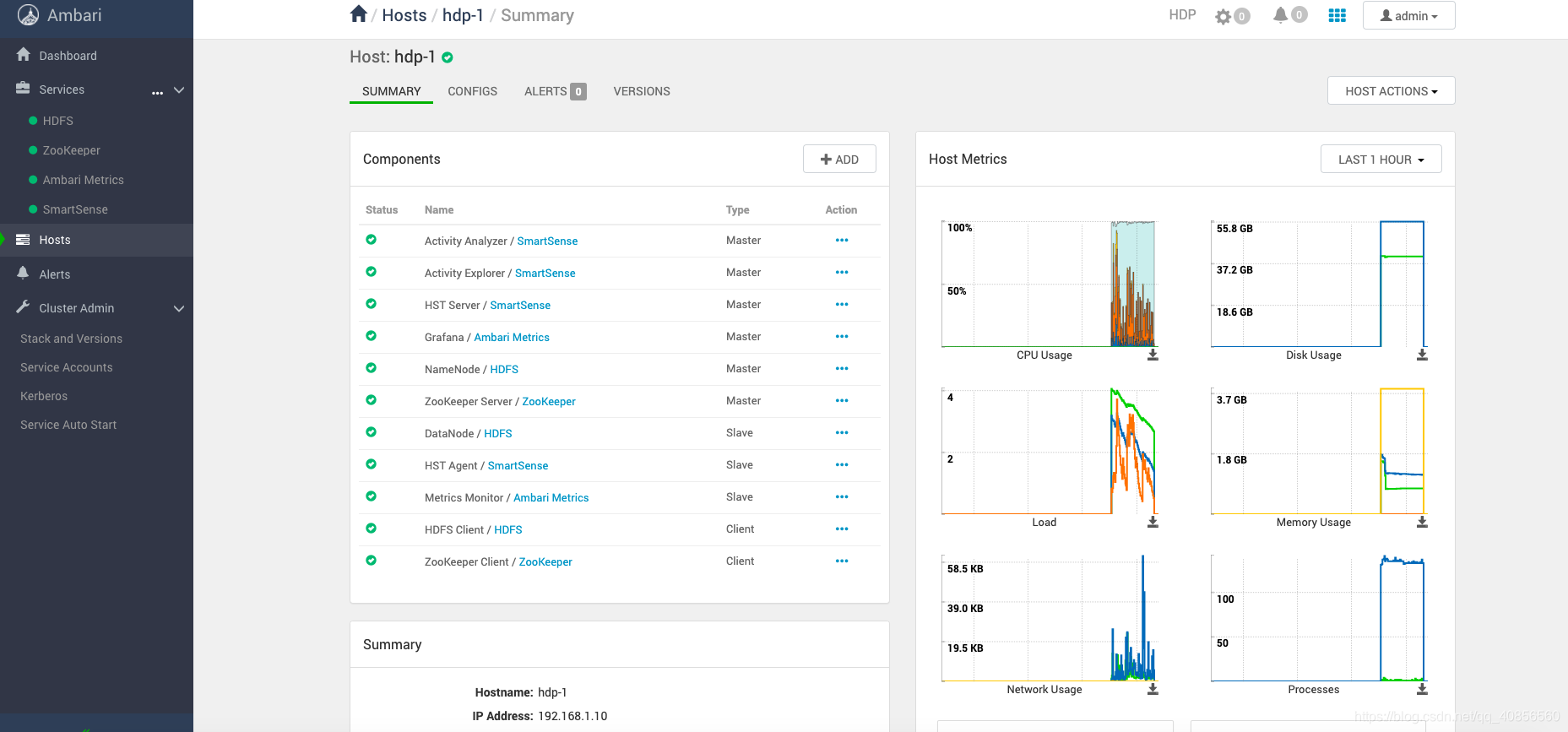
Task: Click the Add component button
Action: pos(839,160)
